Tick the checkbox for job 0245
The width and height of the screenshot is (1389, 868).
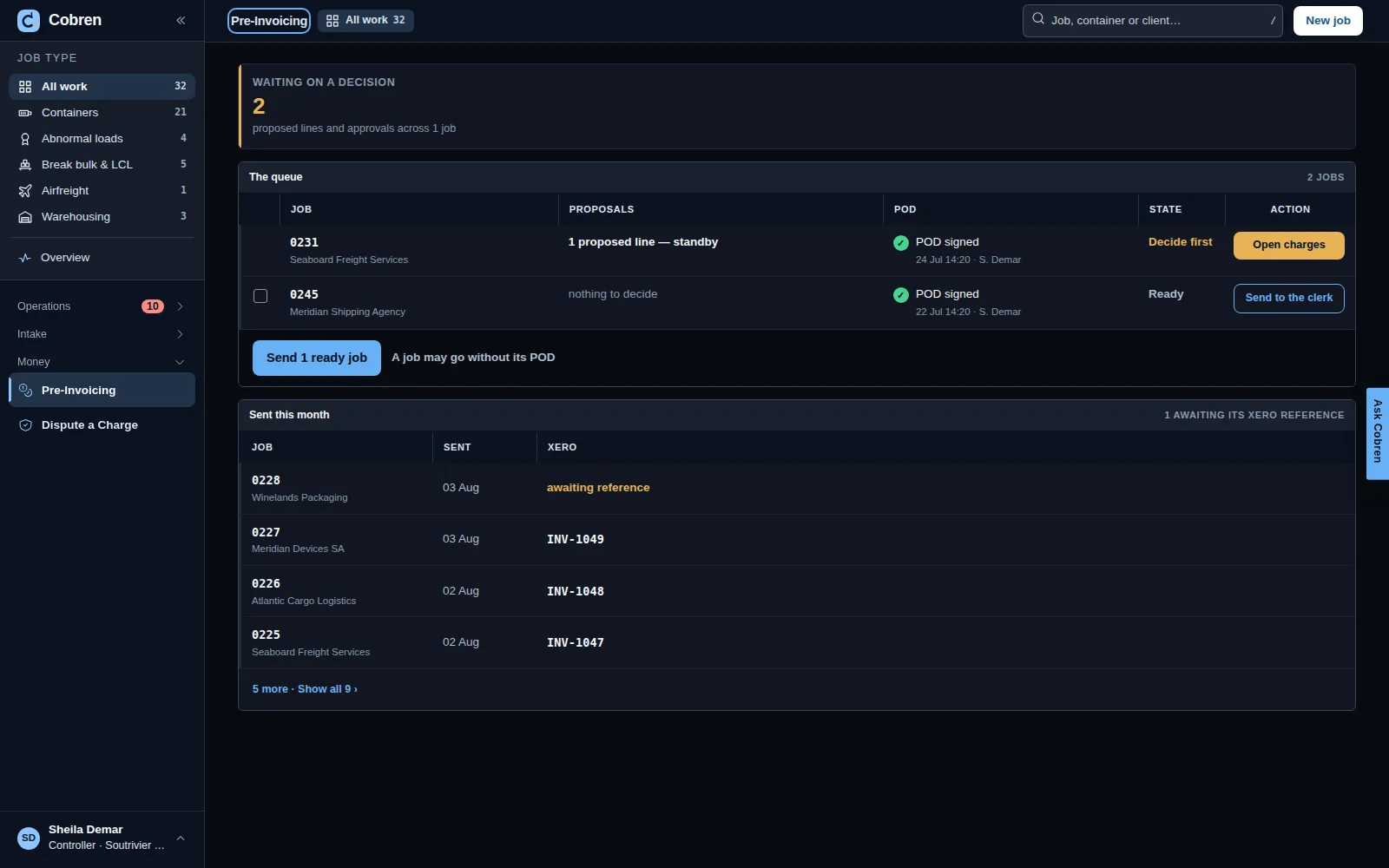[x=260, y=296]
